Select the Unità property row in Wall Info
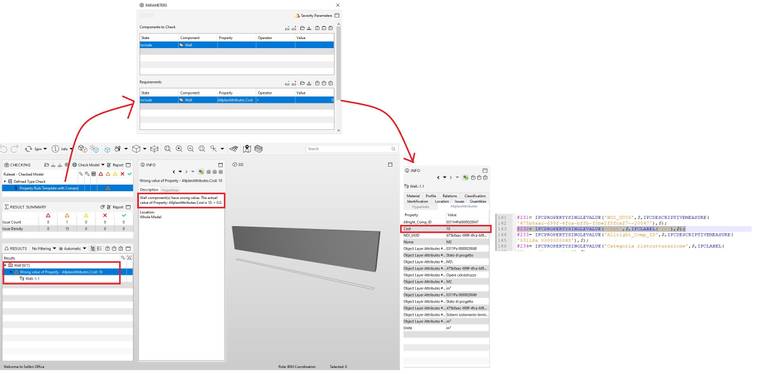 click(446, 328)
